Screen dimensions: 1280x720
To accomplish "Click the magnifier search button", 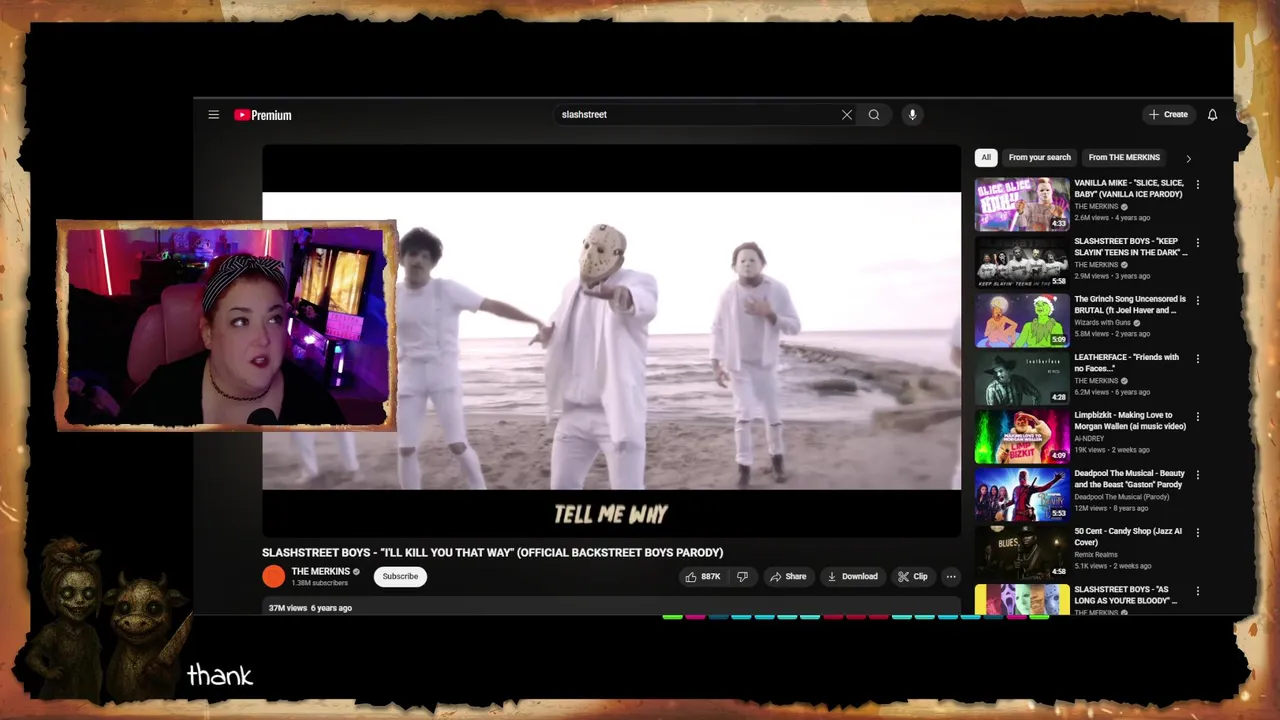I will click(874, 115).
